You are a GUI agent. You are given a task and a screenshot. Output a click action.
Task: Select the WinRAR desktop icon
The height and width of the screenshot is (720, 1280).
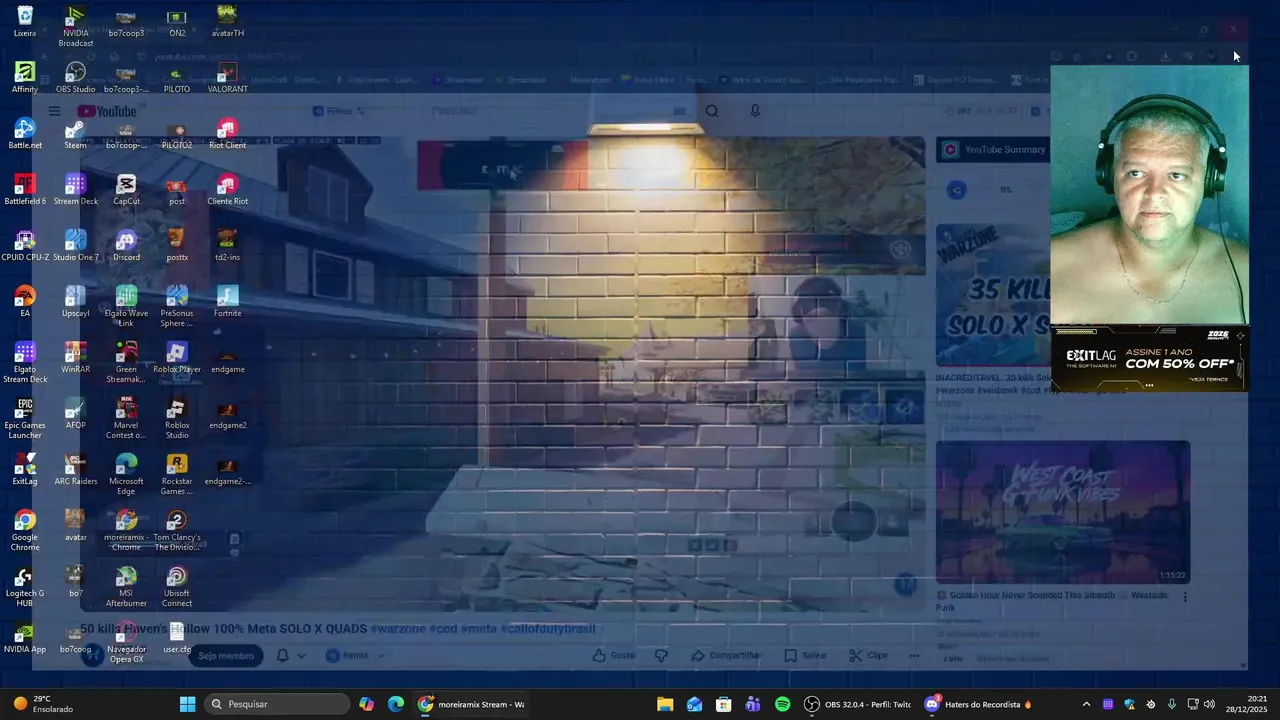pyautogui.click(x=75, y=358)
